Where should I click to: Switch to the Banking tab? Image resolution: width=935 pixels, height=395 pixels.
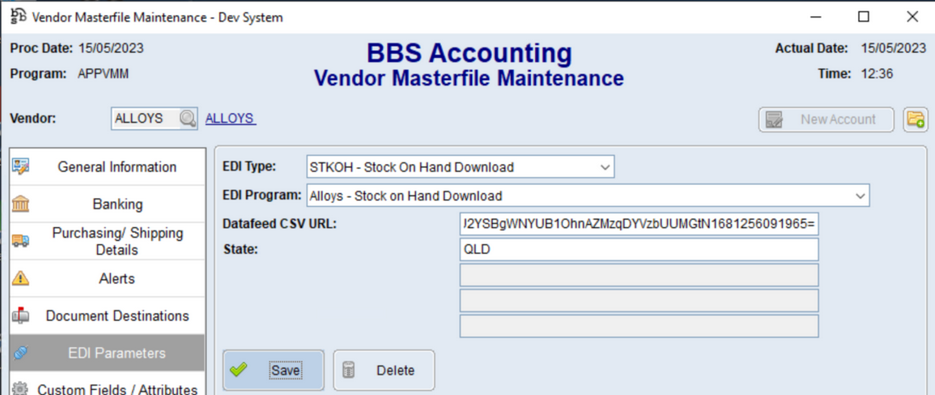click(107, 204)
